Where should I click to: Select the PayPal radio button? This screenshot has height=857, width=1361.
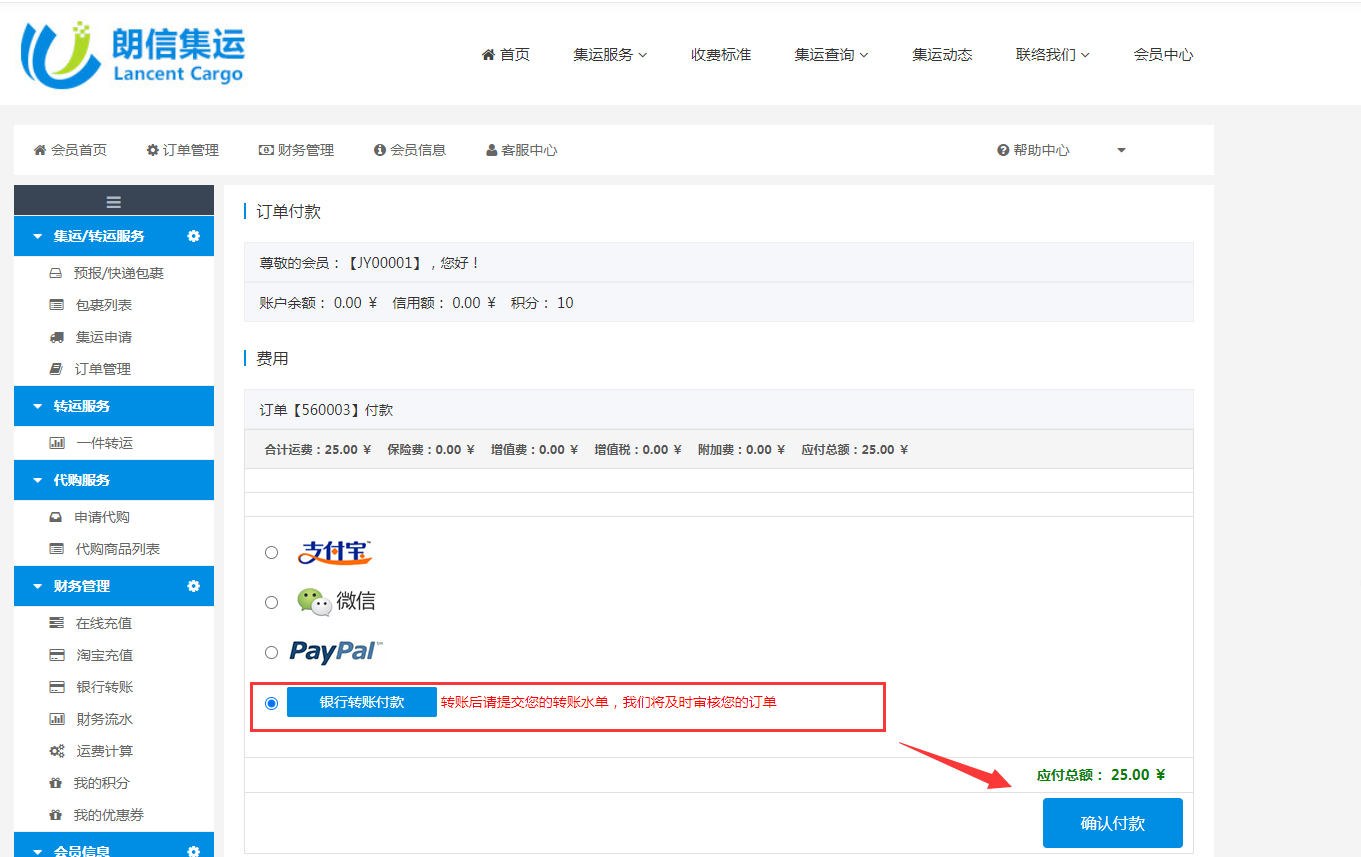pos(271,652)
